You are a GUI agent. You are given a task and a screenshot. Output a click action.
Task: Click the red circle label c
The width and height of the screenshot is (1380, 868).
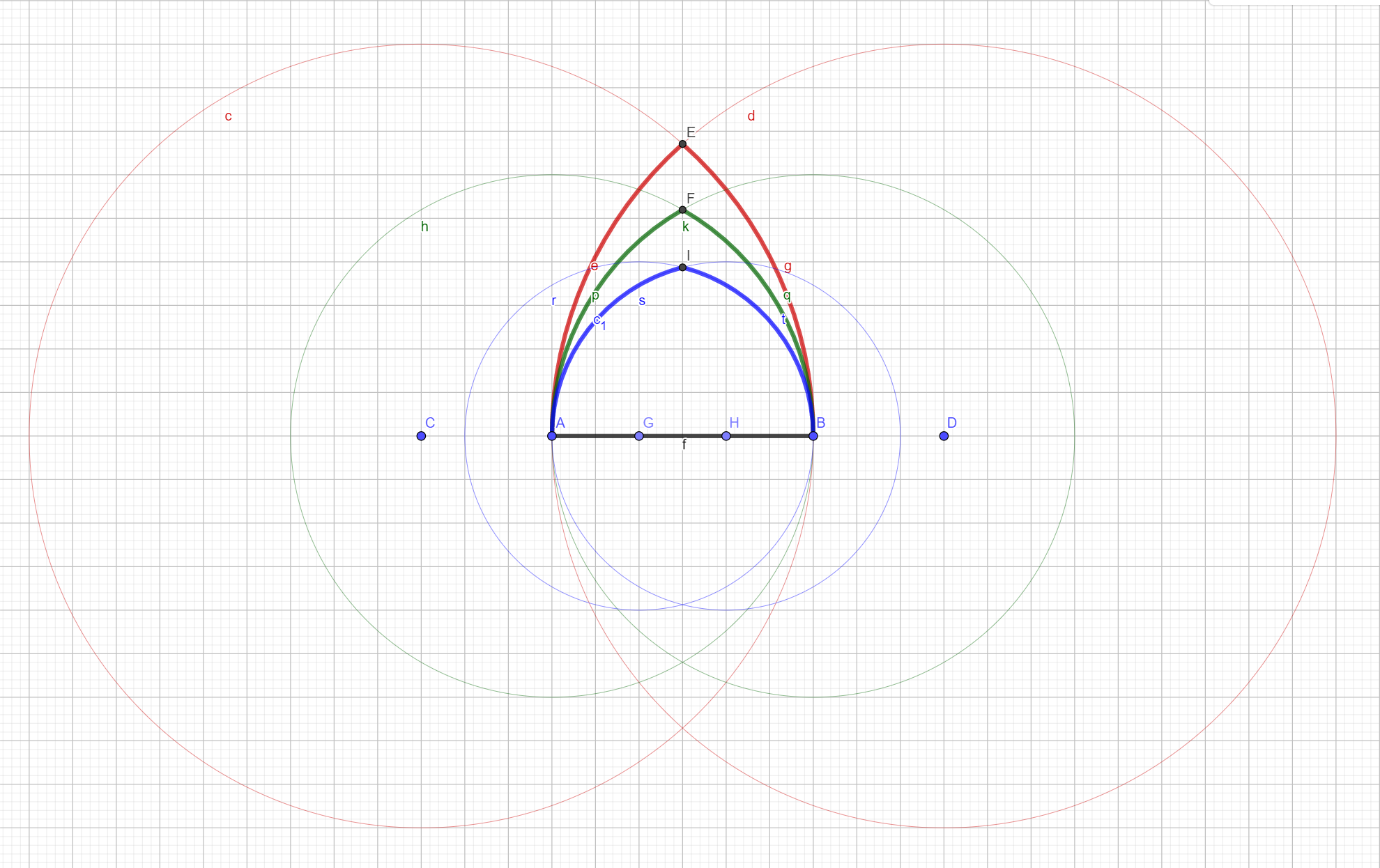(x=228, y=116)
